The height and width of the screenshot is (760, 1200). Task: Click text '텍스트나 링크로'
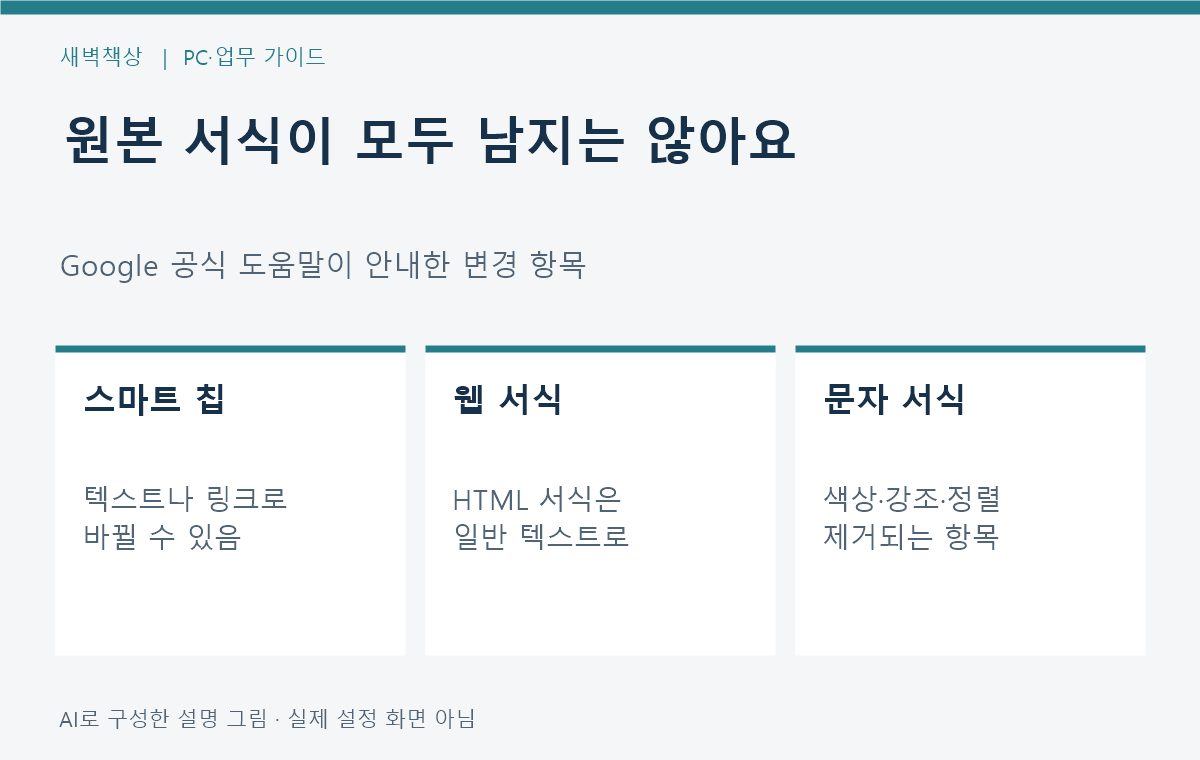click(186, 498)
